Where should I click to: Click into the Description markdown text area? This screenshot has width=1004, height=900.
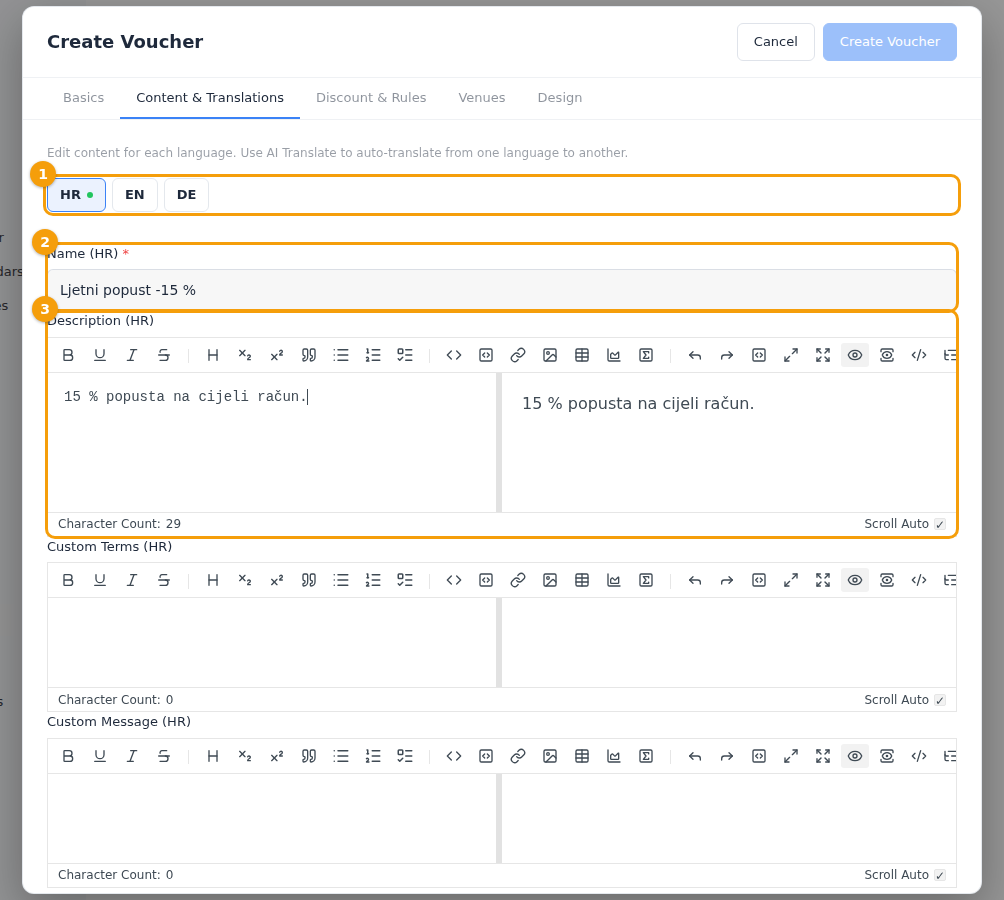pos(272,442)
